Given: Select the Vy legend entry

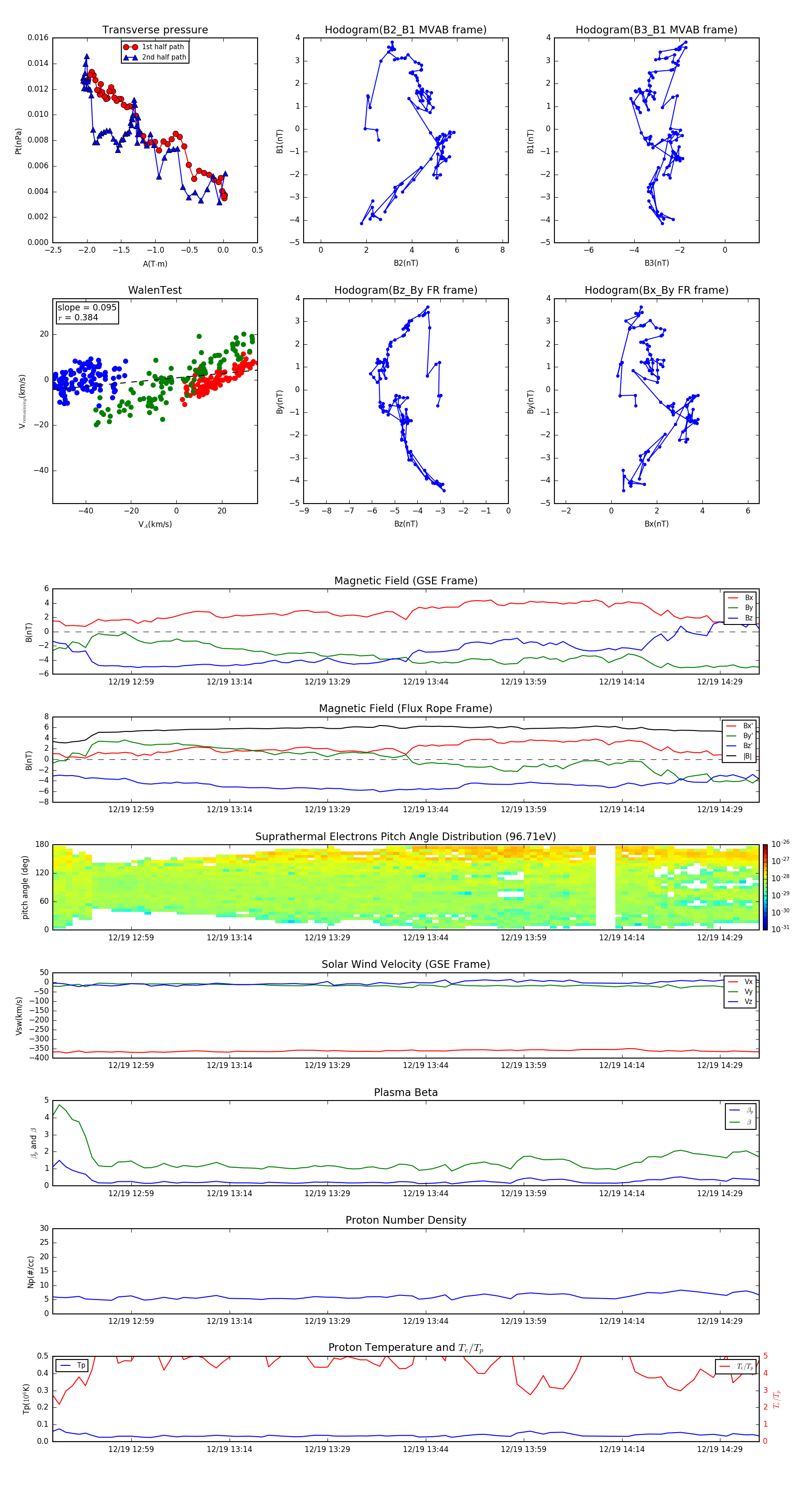Looking at the screenshot, I should pyautogui.click(x=740, y=991).
